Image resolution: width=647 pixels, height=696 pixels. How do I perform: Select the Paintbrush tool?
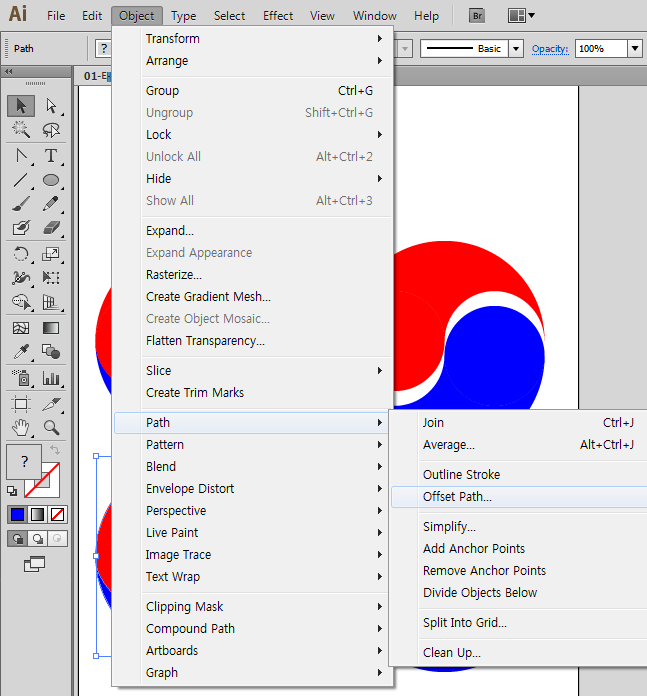[x=21, y=204]
